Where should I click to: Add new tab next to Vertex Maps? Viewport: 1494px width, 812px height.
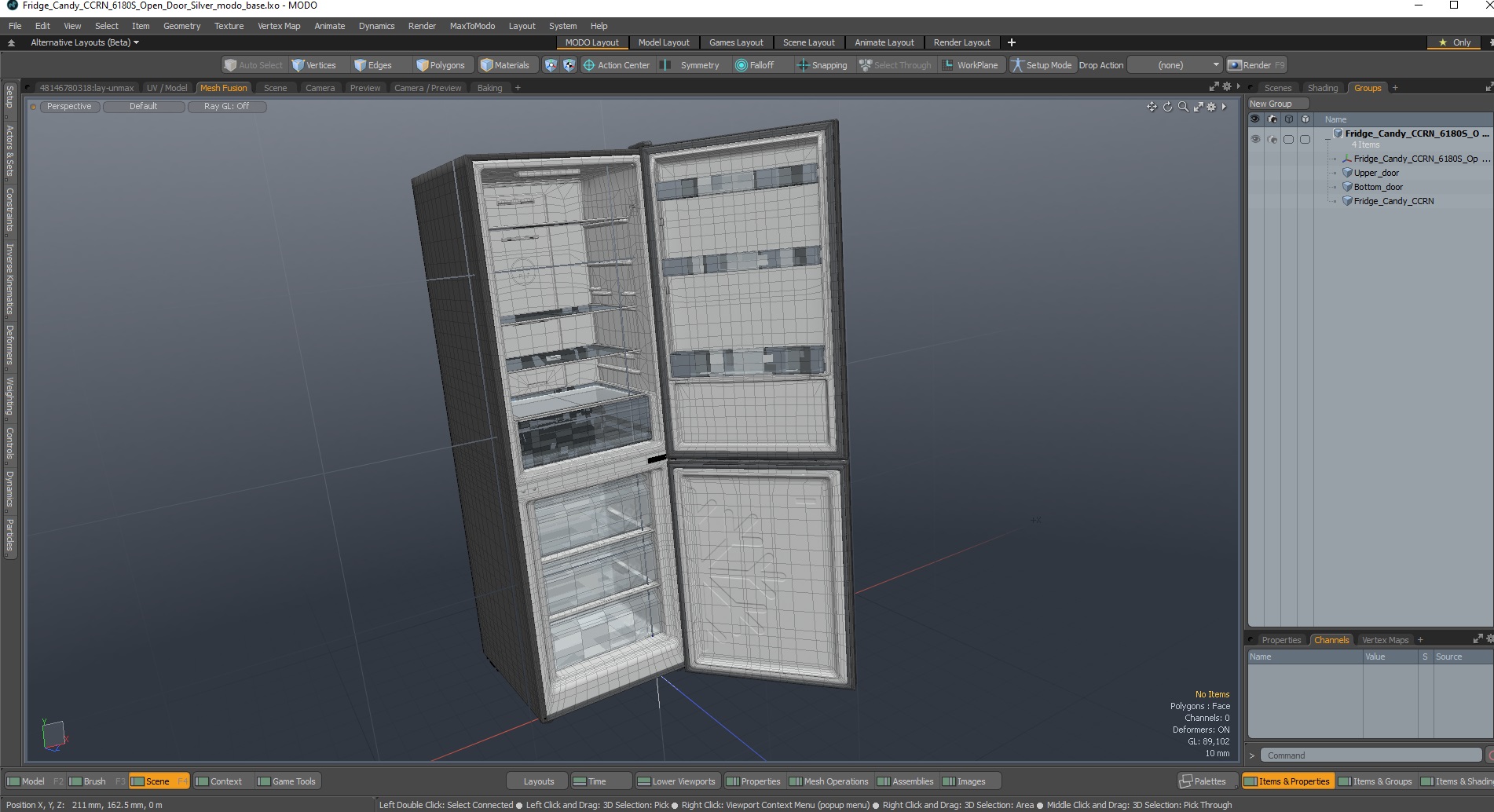coord(1420,639)
